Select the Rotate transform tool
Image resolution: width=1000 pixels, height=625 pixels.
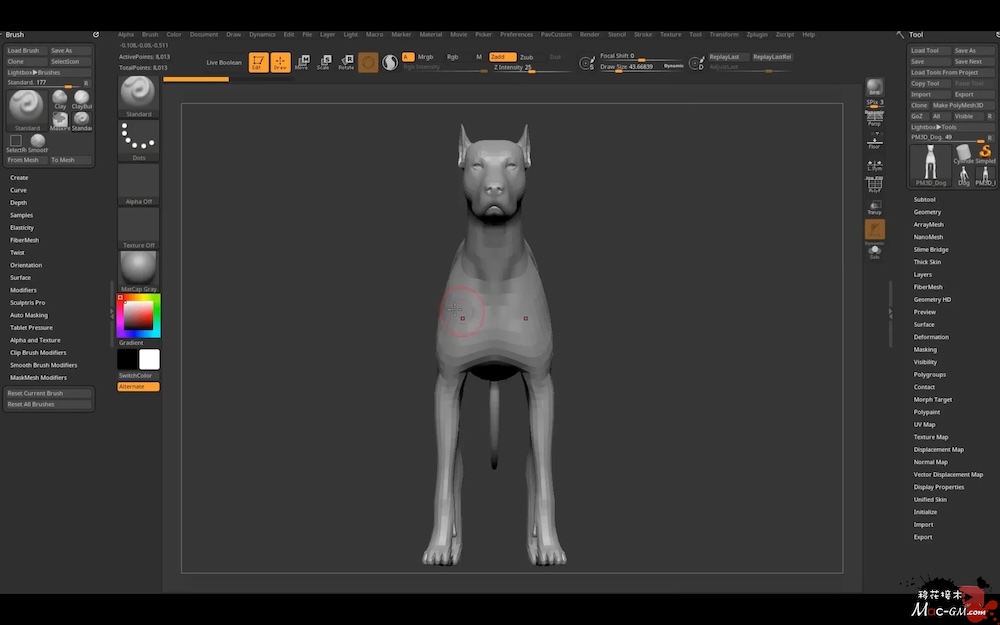point(346,63)
